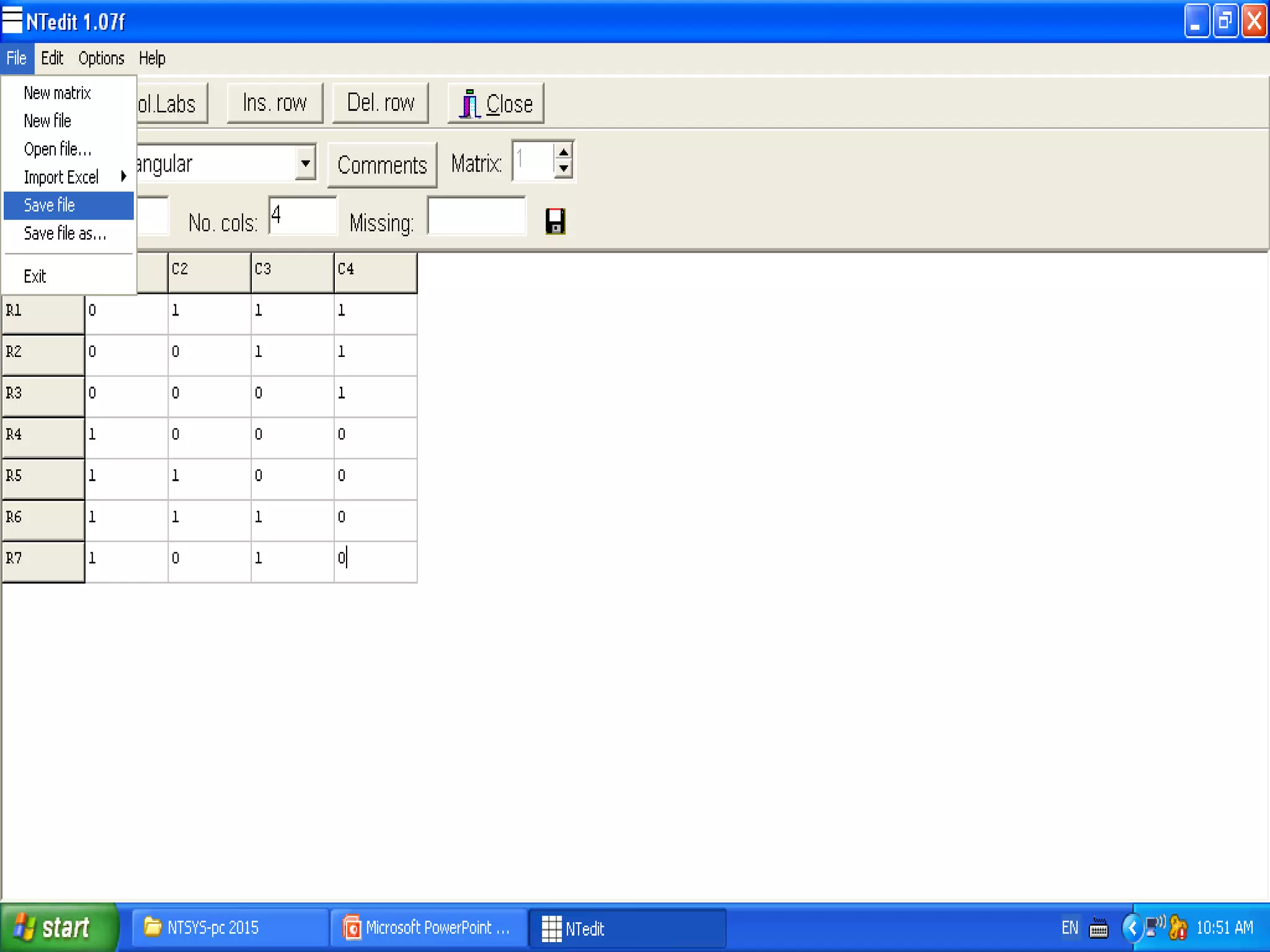Open the Options menu
This screenshot has width=1270, height=952.
101,58
